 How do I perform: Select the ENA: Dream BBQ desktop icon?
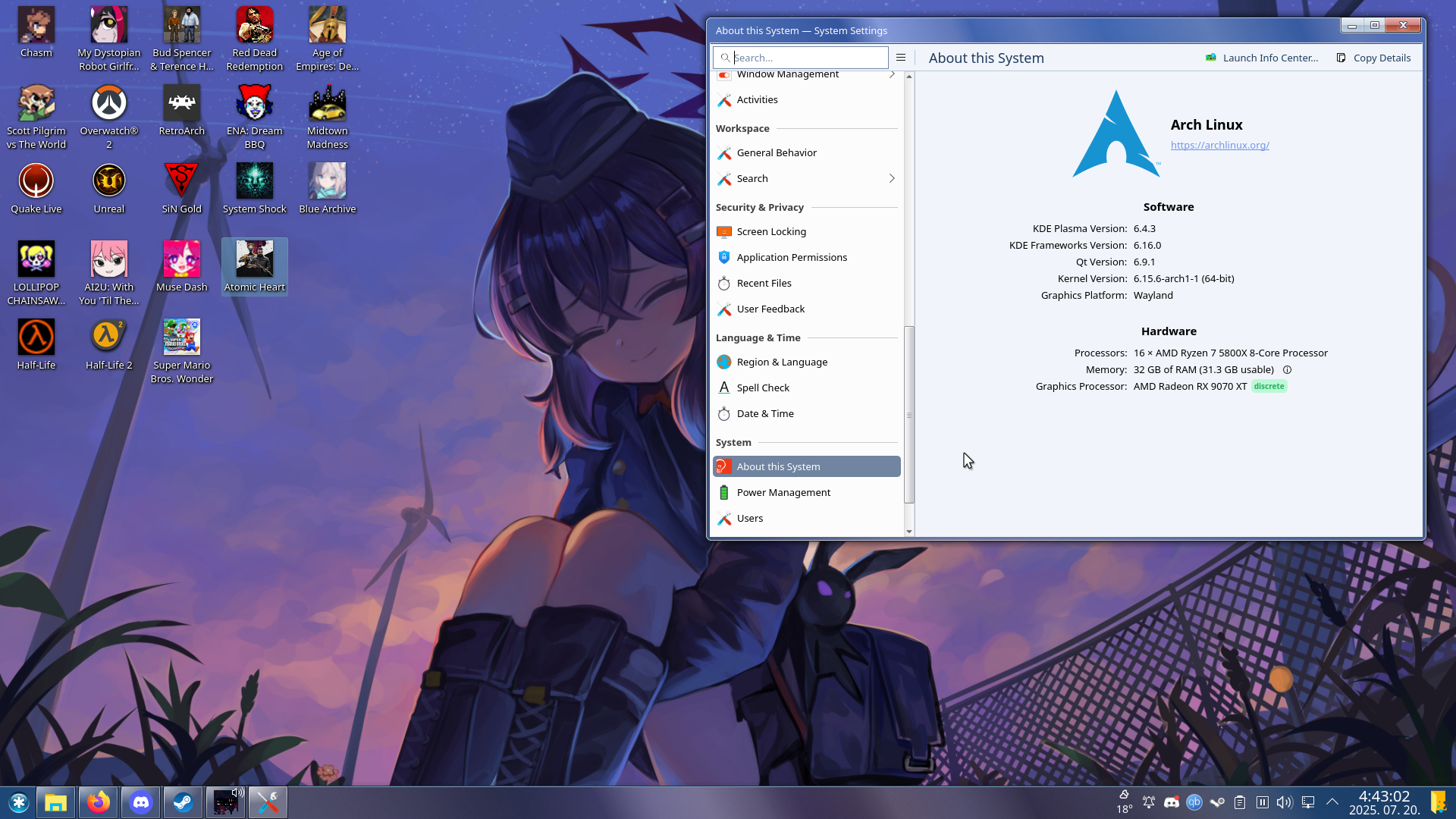pos(255,118)
